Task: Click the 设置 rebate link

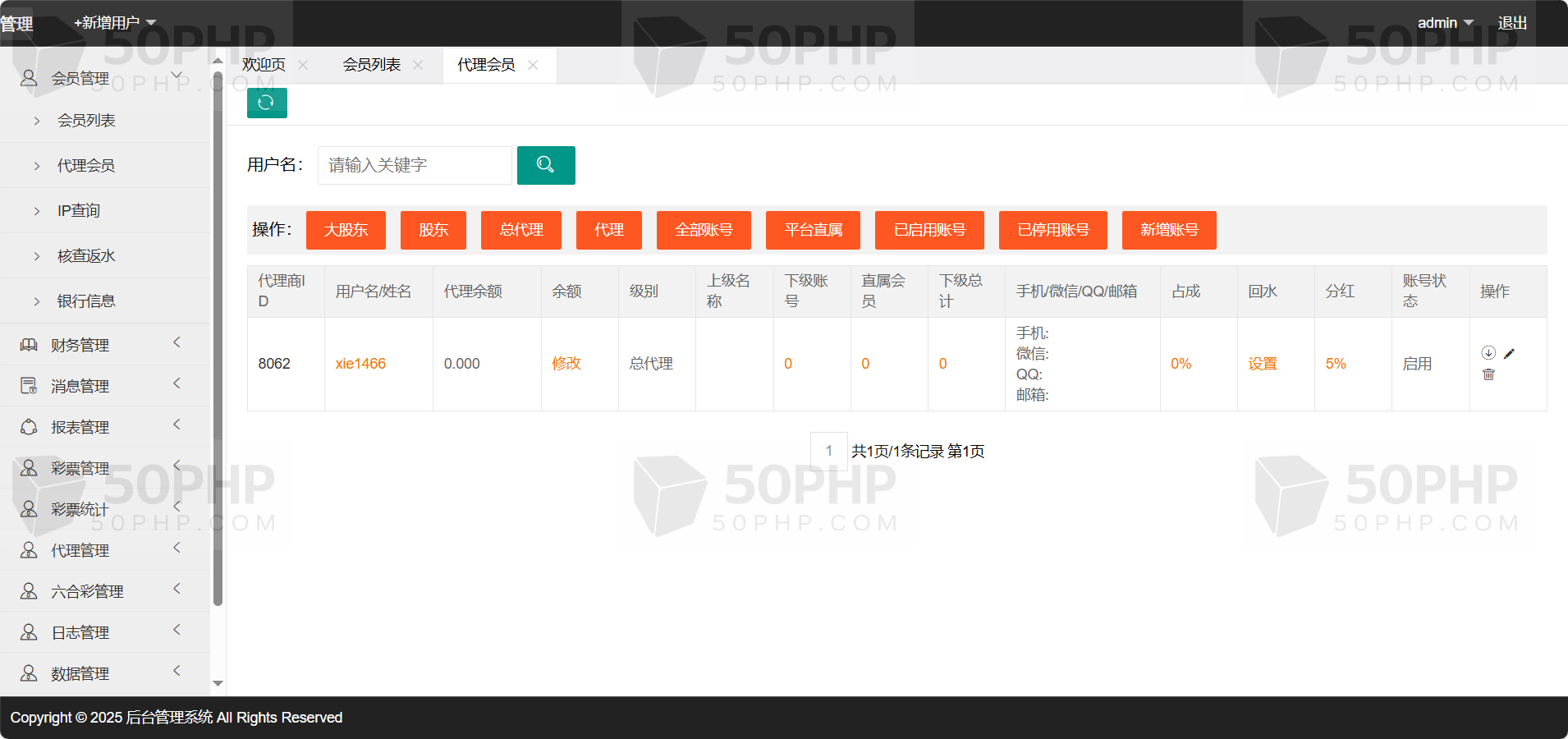Action: tap(1262, 364)
